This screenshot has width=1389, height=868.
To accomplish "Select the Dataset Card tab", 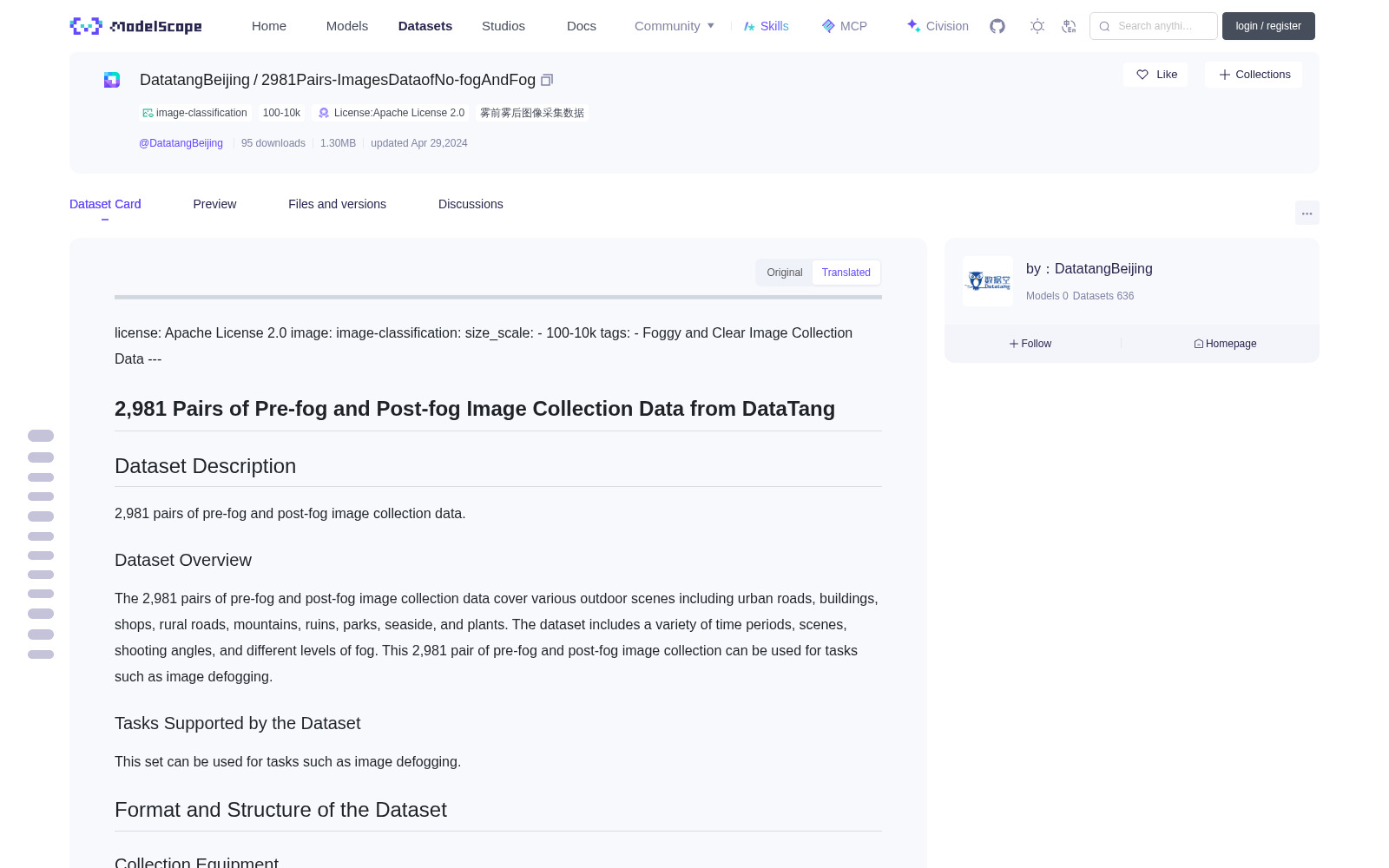I will tap(105, 204).
